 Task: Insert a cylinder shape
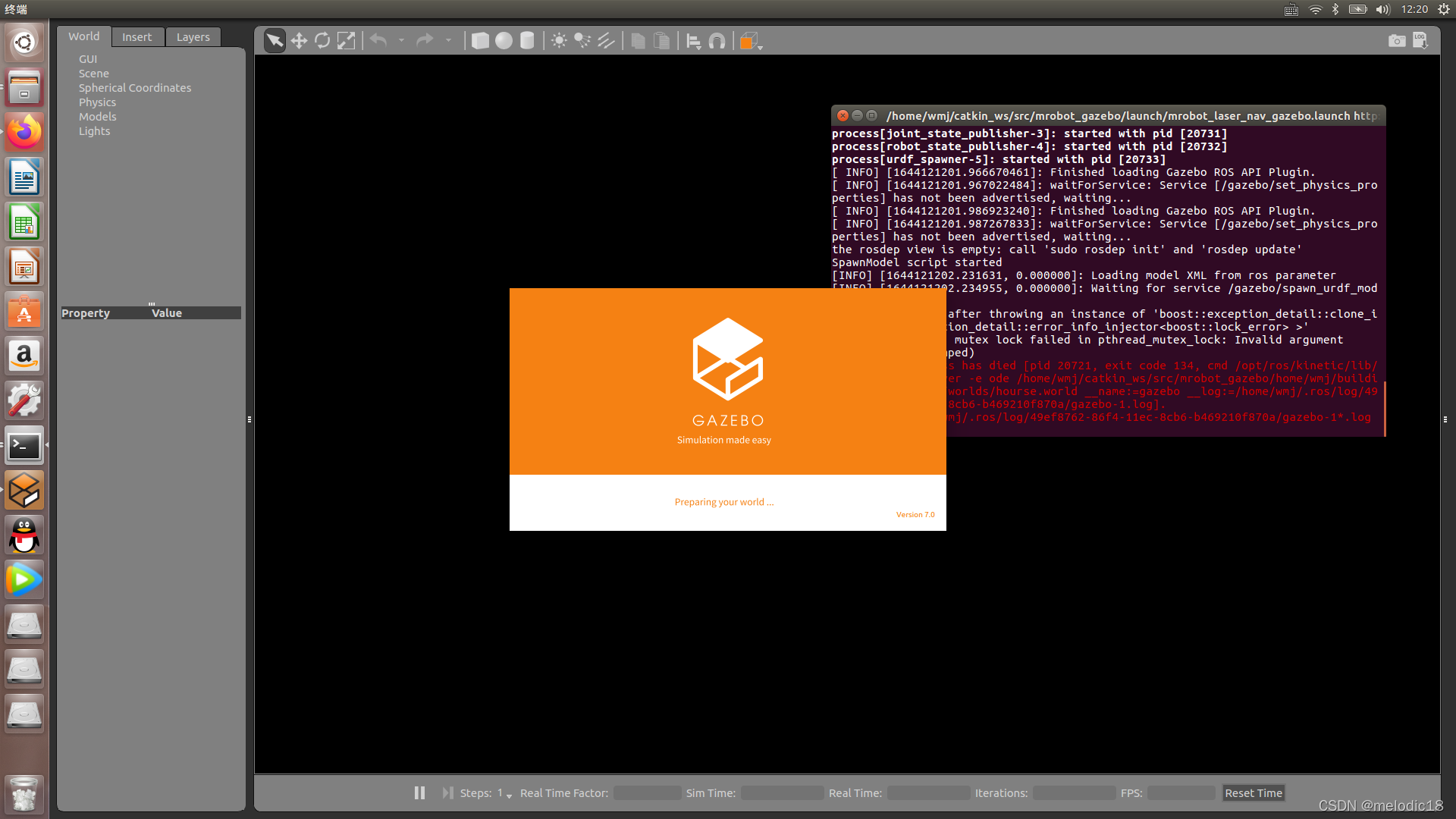[x=527, y=41]
